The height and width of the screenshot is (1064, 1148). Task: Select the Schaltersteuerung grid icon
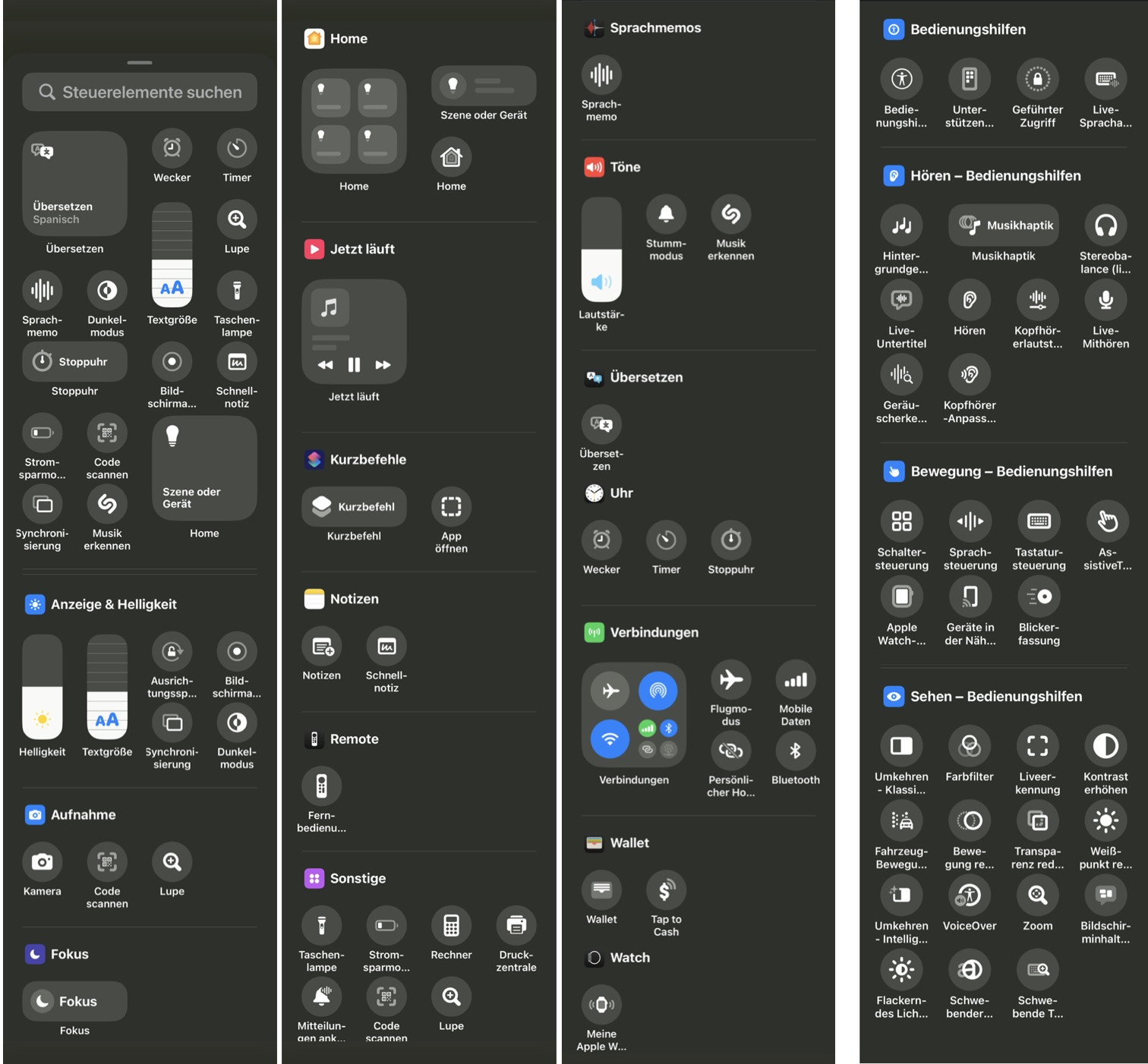pyautogui.click(x=901, y=521)
